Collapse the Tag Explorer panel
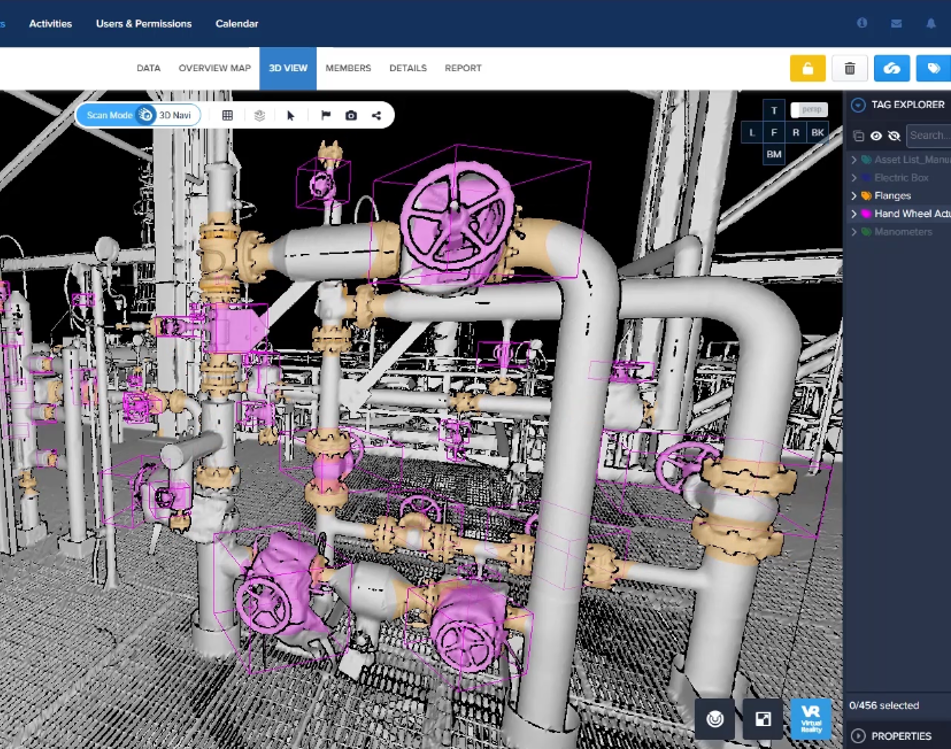The height and width of the screenshot is (749, 951). [x=858, y=105]
